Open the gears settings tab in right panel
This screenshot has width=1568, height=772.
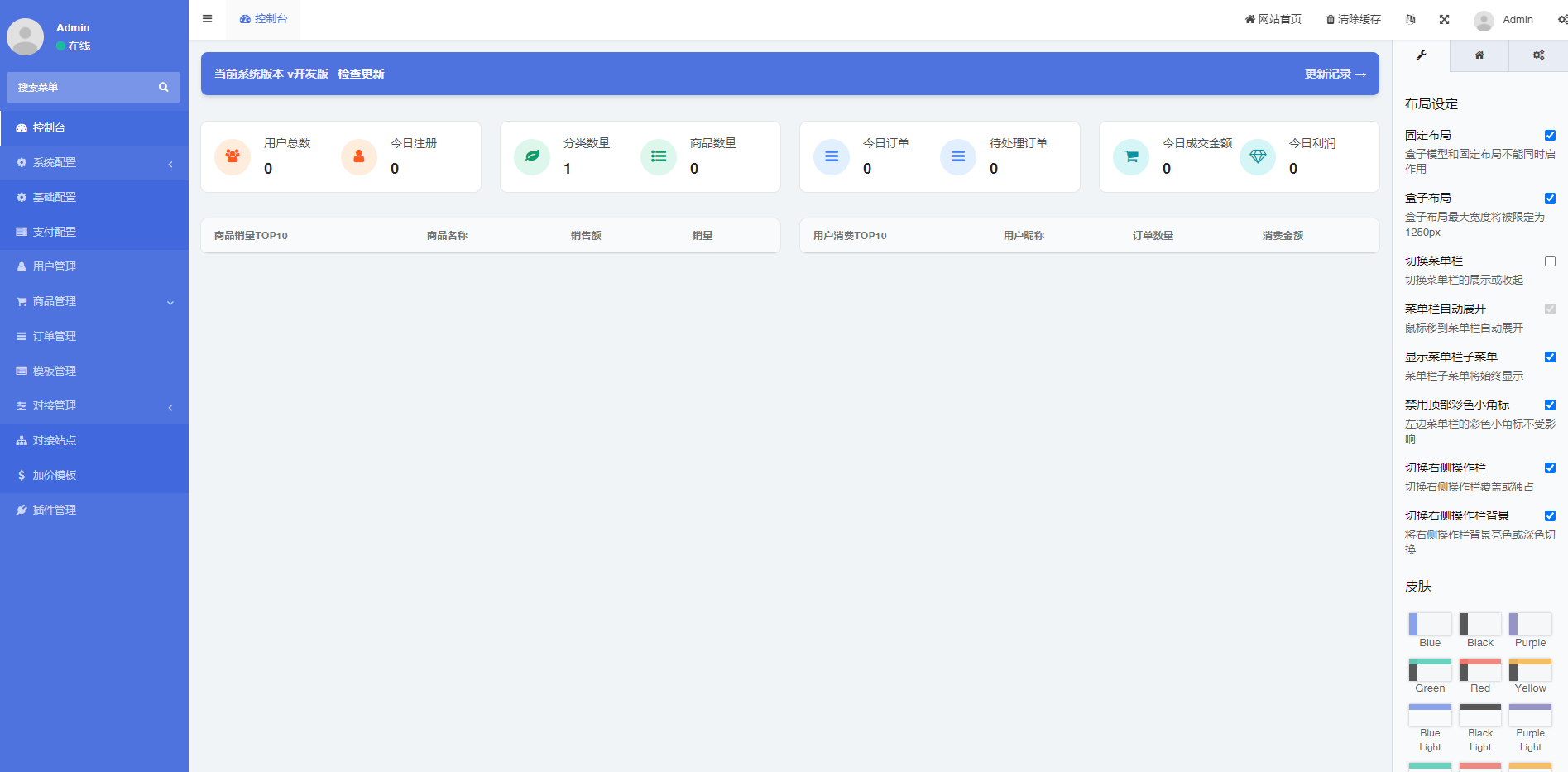point(1538,55)
